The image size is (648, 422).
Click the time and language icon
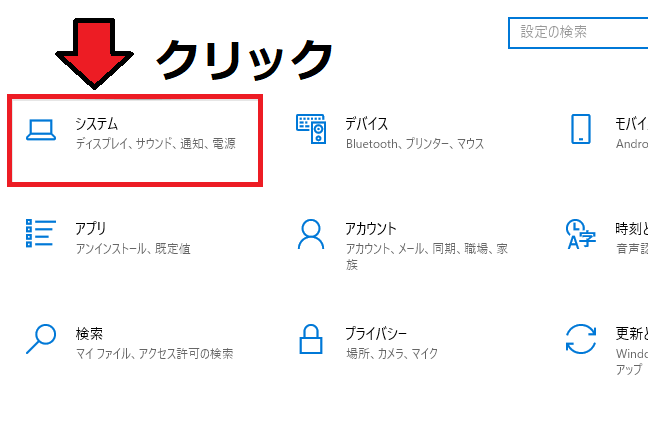(581, 234)
